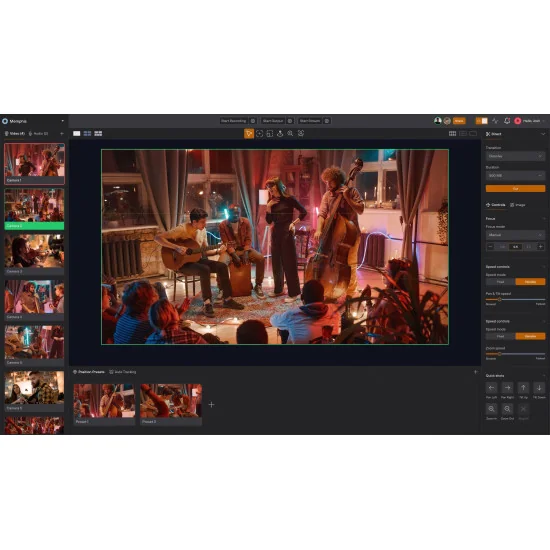Open the notifications bell icon
The width and height of the screenshot is (550, 550).
507,121
